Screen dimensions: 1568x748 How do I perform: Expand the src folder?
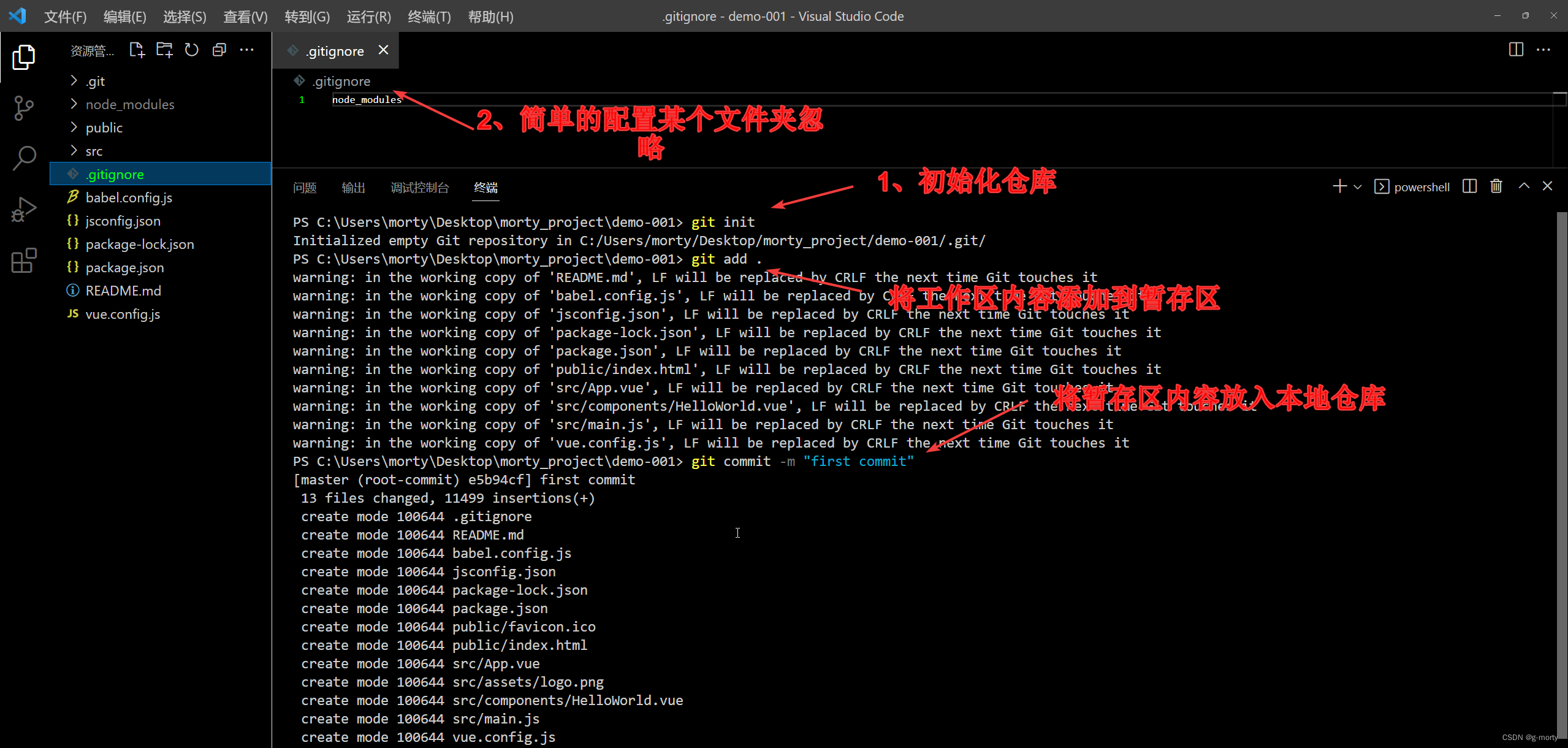click(x=161, y=151)
